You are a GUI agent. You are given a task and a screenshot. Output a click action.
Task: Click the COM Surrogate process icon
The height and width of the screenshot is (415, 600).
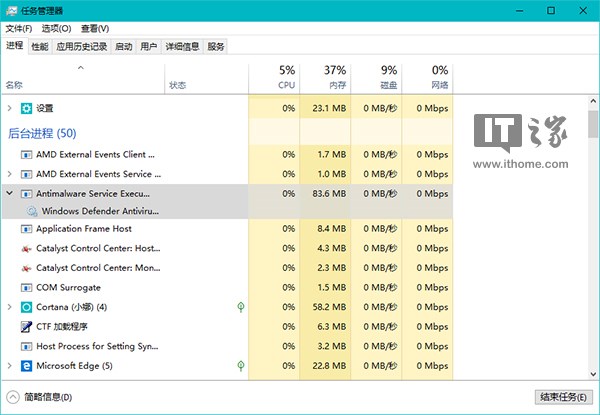[x=26, y=288]
